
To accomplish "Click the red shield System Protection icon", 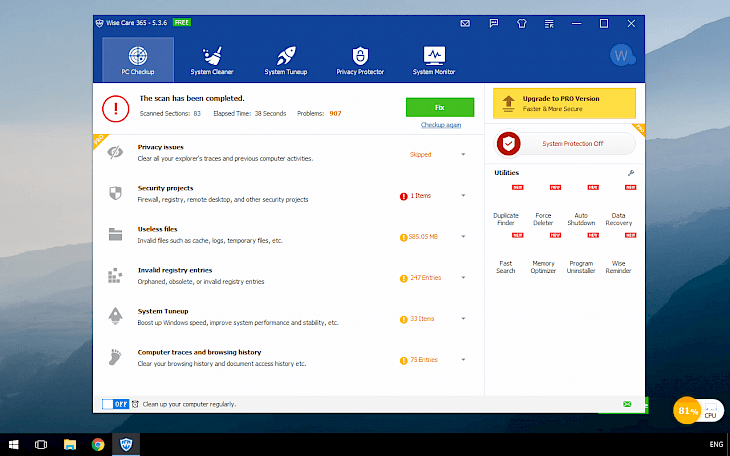I will click(508, 143).
